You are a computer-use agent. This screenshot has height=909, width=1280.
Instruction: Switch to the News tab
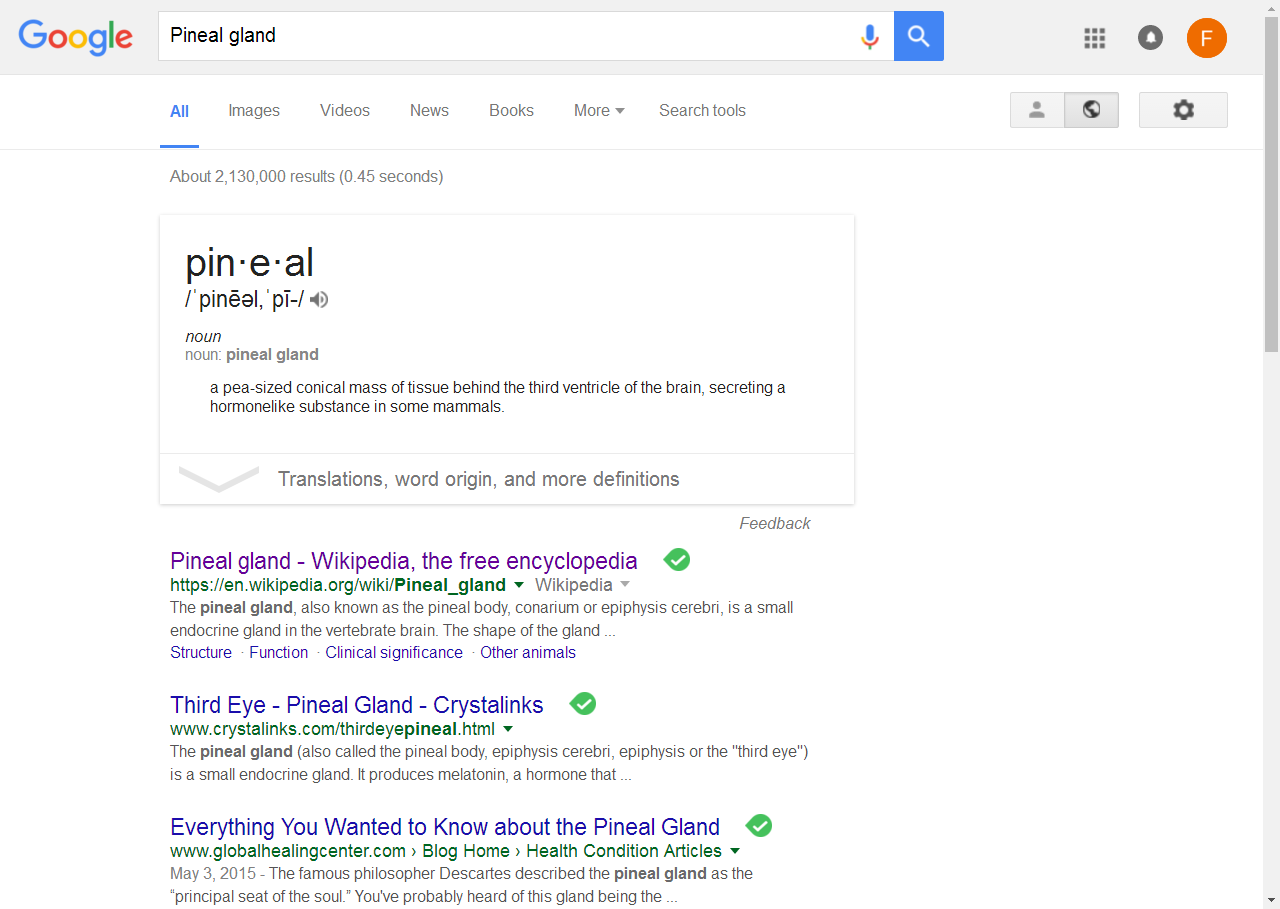click(x=429, y=111)
